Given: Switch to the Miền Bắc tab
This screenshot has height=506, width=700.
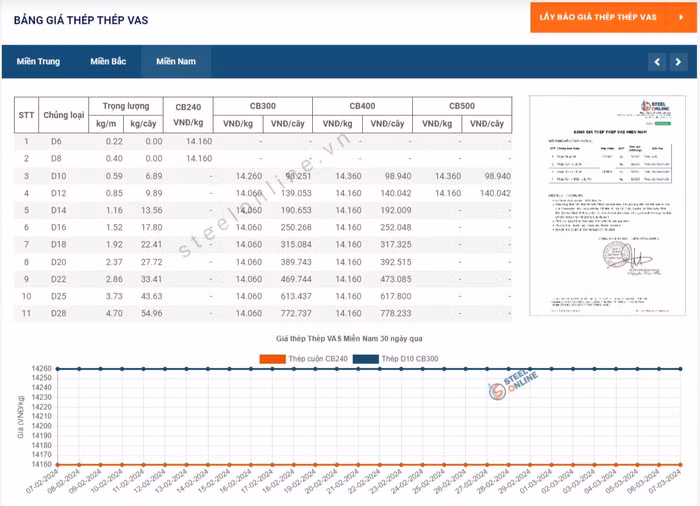Looking at the screenshot, I should tap(108, 62).
